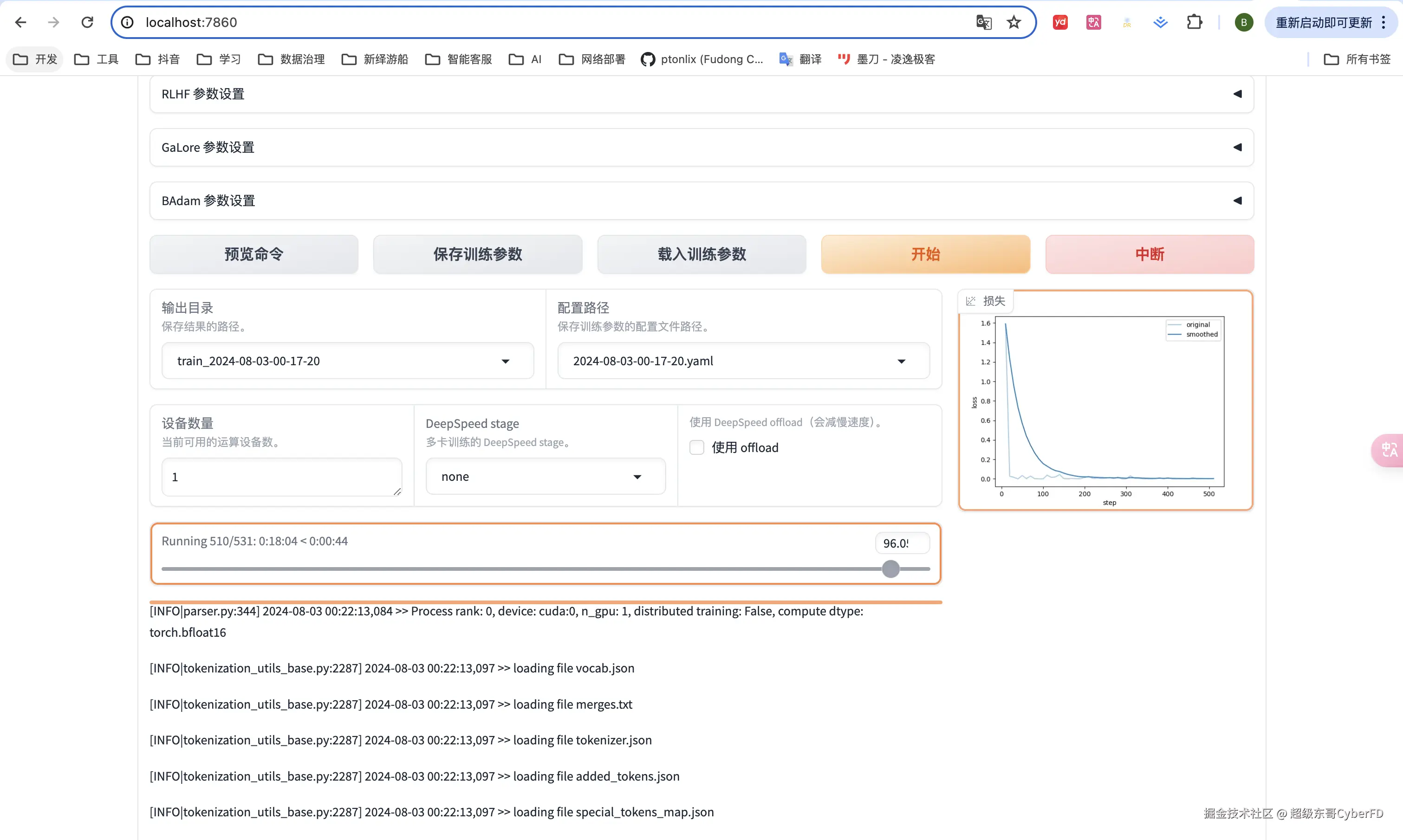
Task: Open the 输出目录 dropdown
Action: (x=347, y=361)
